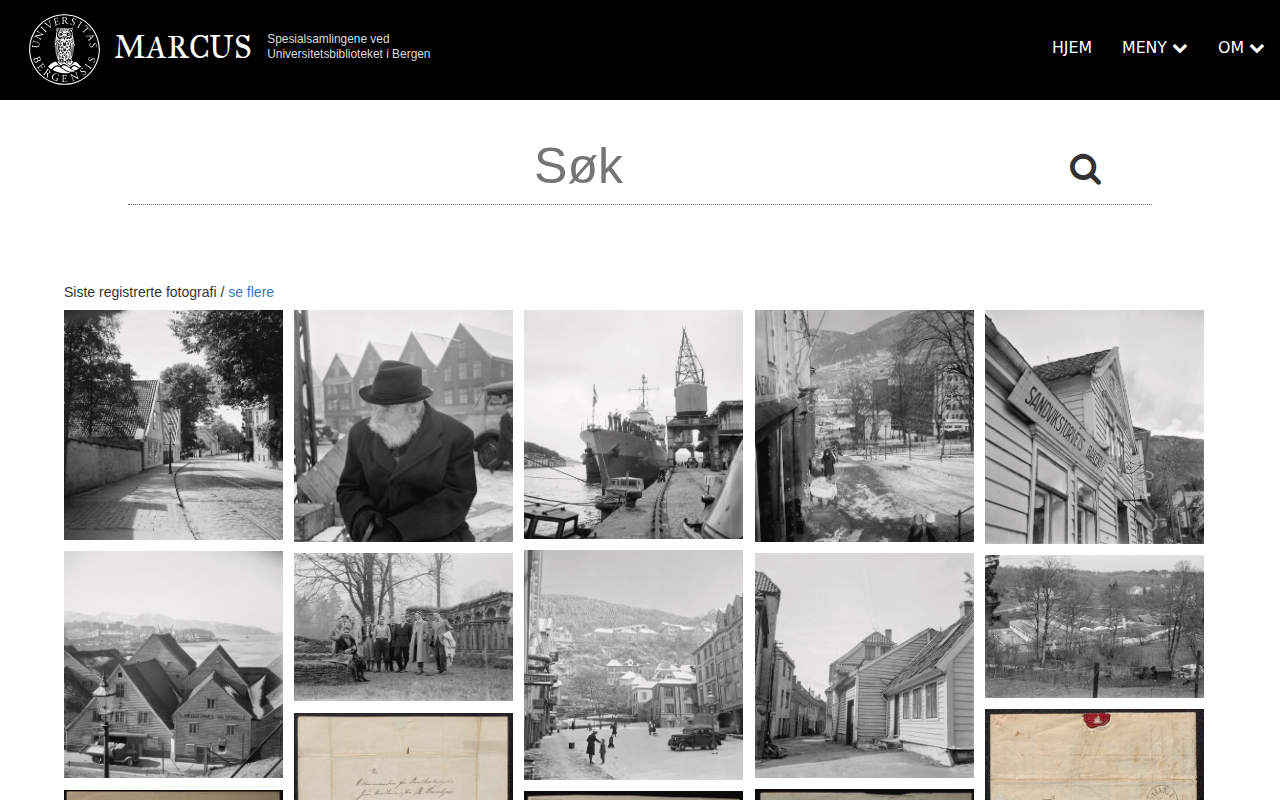Focus the Søk search field

point(579,167)
